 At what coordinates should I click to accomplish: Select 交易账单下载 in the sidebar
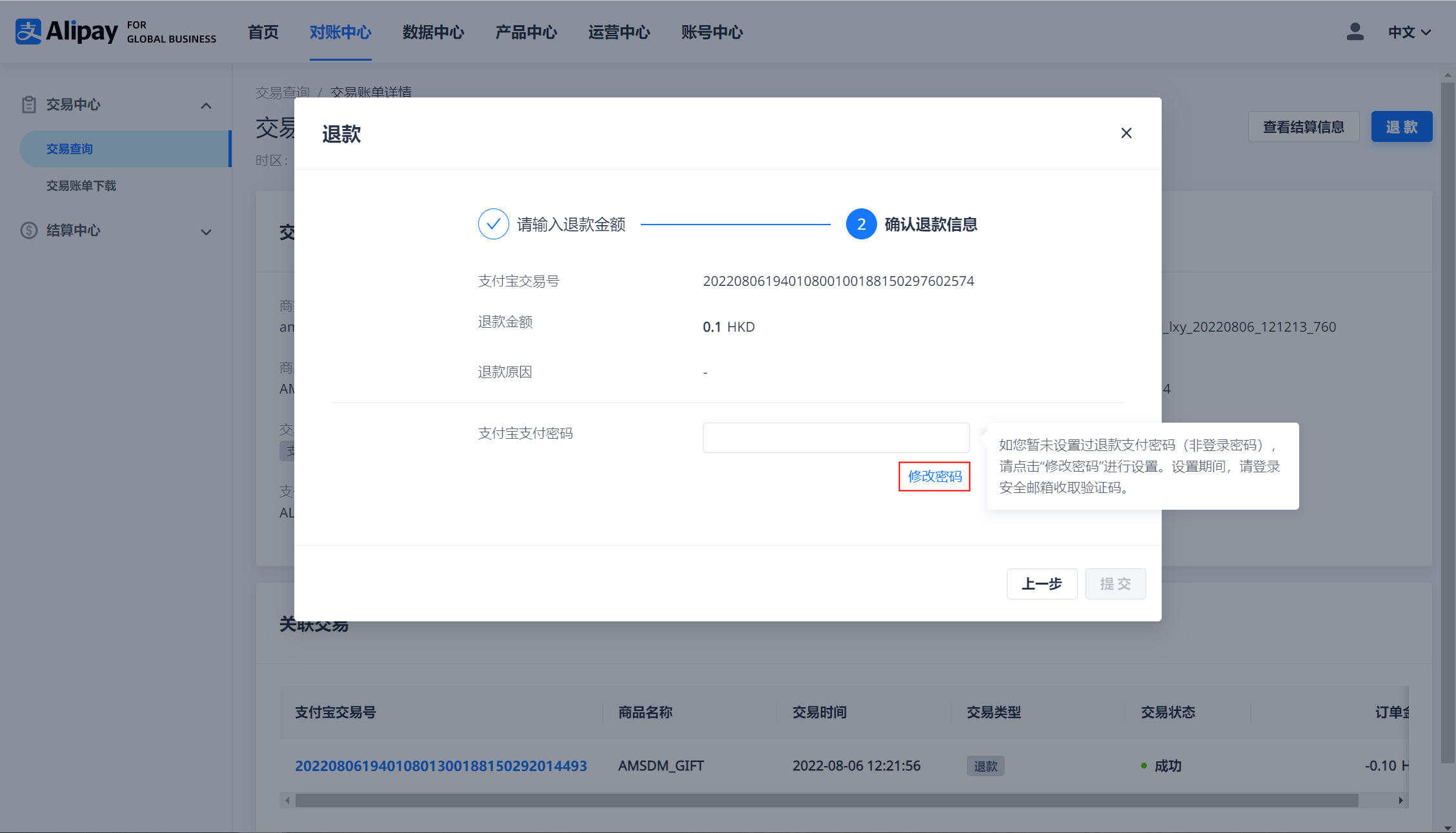(81, 186)
